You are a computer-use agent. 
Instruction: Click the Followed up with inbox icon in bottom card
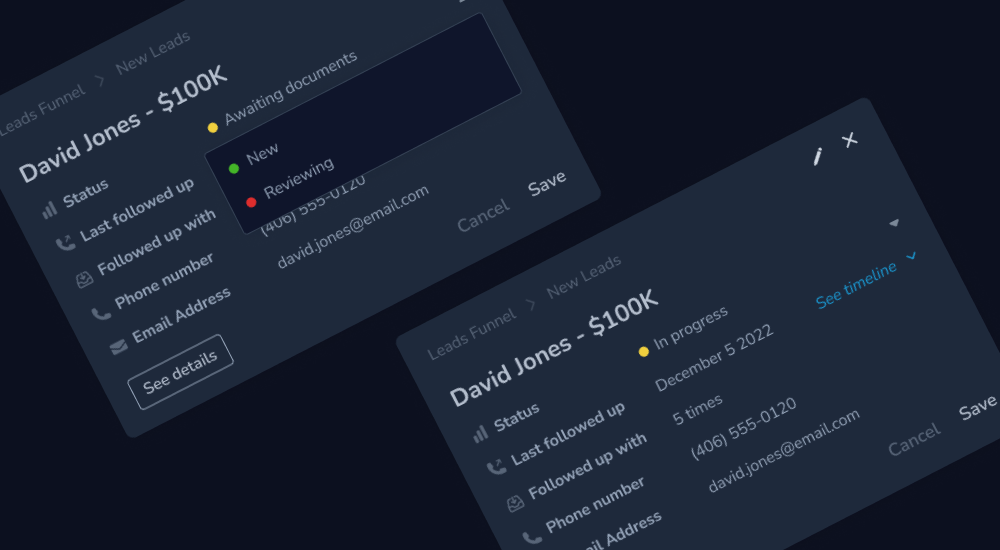point(515,504)
